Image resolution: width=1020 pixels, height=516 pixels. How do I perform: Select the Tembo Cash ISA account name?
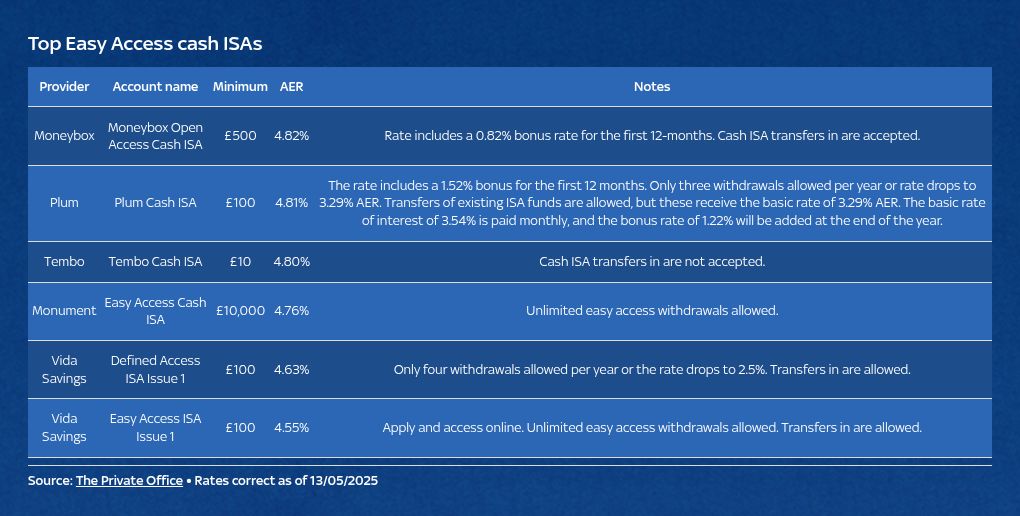155,262
